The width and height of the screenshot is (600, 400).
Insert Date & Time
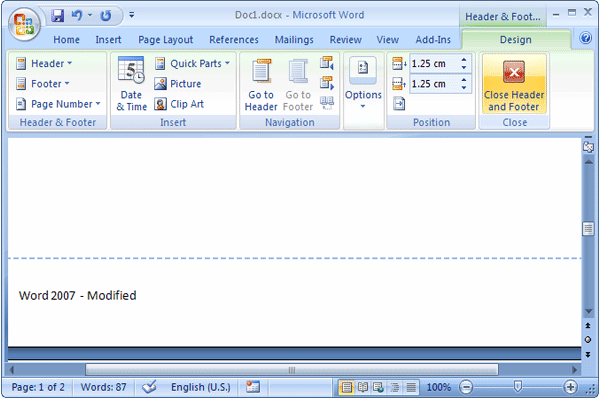pyautogui.click(x=131, y=84)
